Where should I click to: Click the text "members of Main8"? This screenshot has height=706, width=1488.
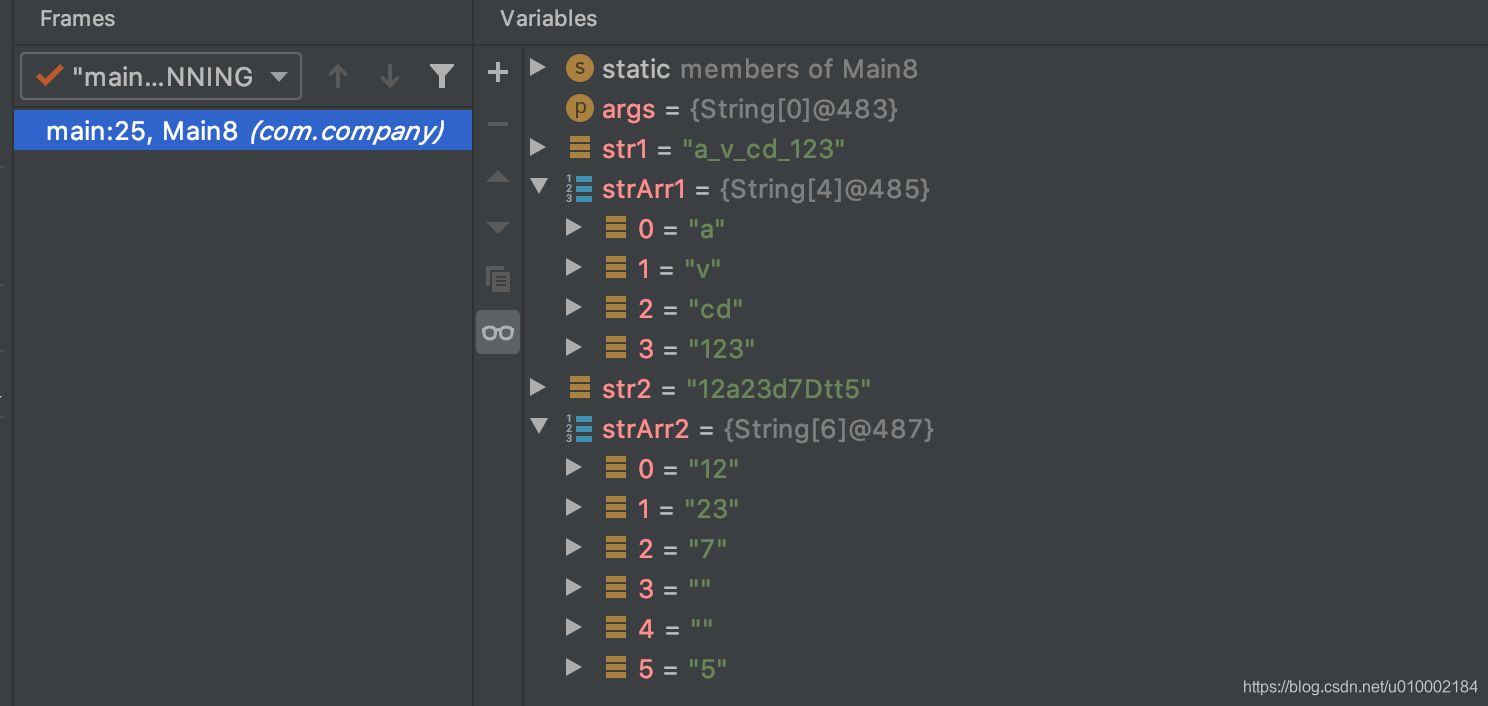pyautogui.click(x=799, y=69)
